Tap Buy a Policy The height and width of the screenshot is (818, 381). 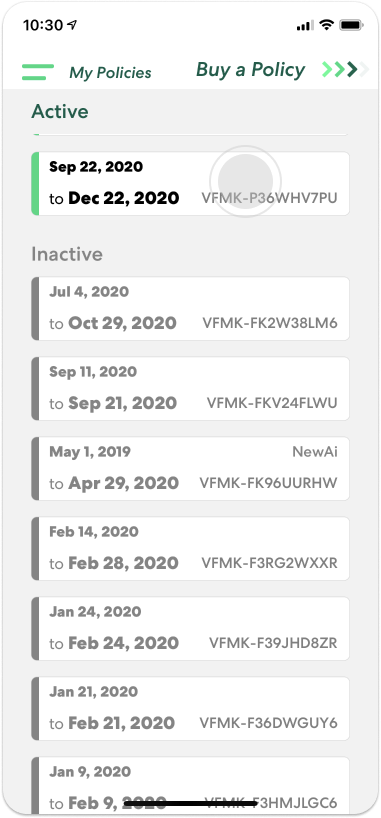[251, 69]
